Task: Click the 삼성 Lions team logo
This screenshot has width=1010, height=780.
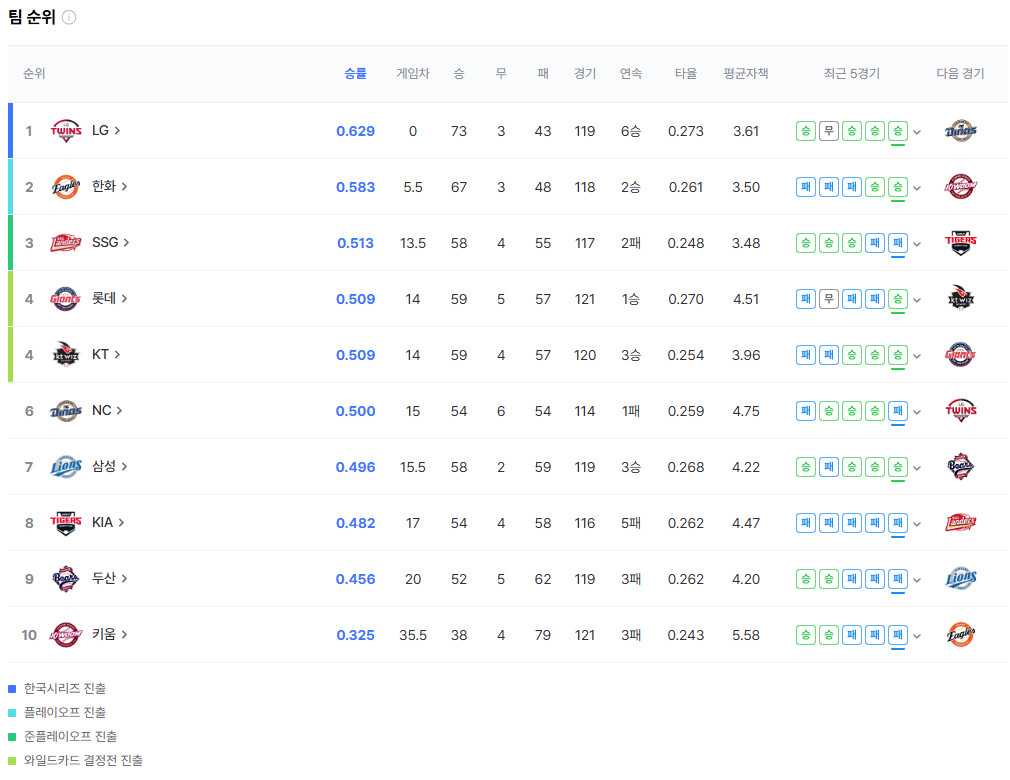Action: click(65, 467)
